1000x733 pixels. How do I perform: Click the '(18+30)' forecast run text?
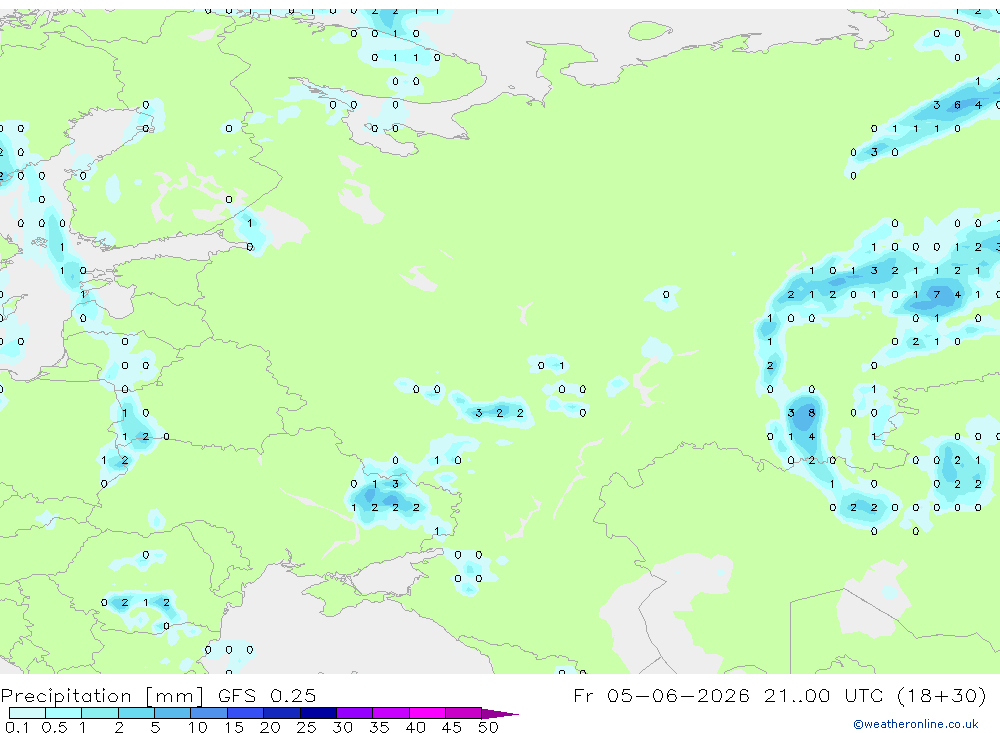point(941,696)
